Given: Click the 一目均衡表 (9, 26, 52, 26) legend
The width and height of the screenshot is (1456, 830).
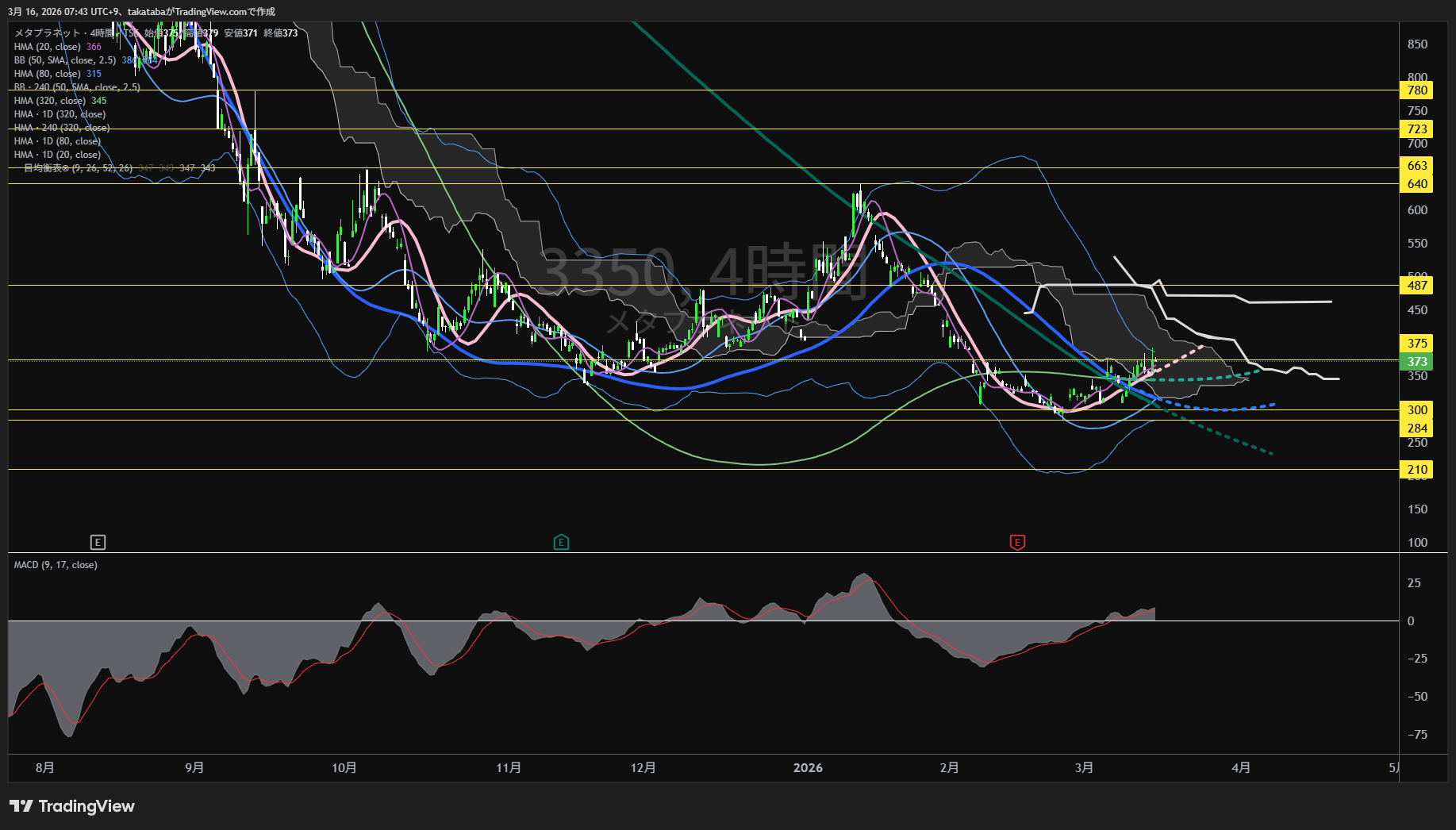Looking at the screenshot, I should coord(78,168).
